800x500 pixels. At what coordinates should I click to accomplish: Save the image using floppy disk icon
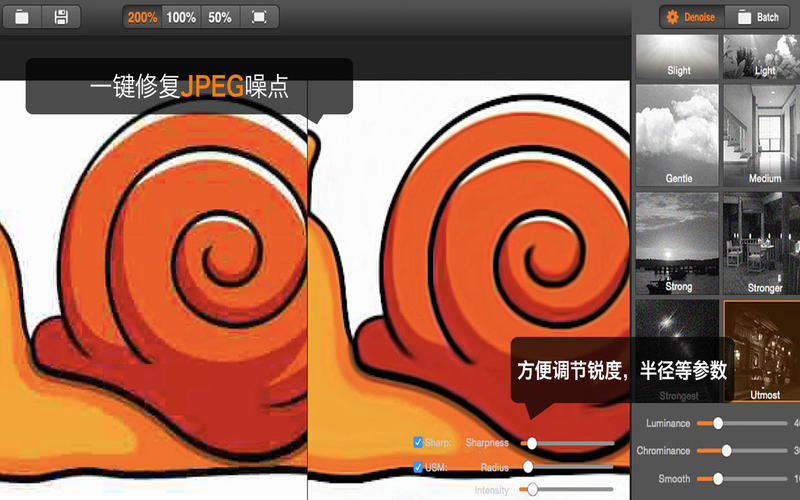61,17
